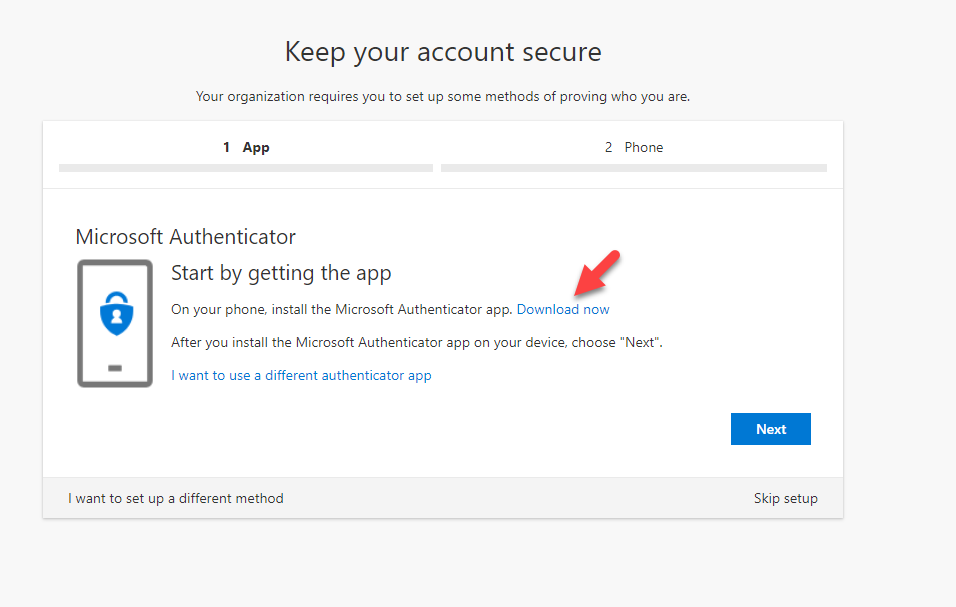Click the progress bar under App step

click(x=246, y=168)
